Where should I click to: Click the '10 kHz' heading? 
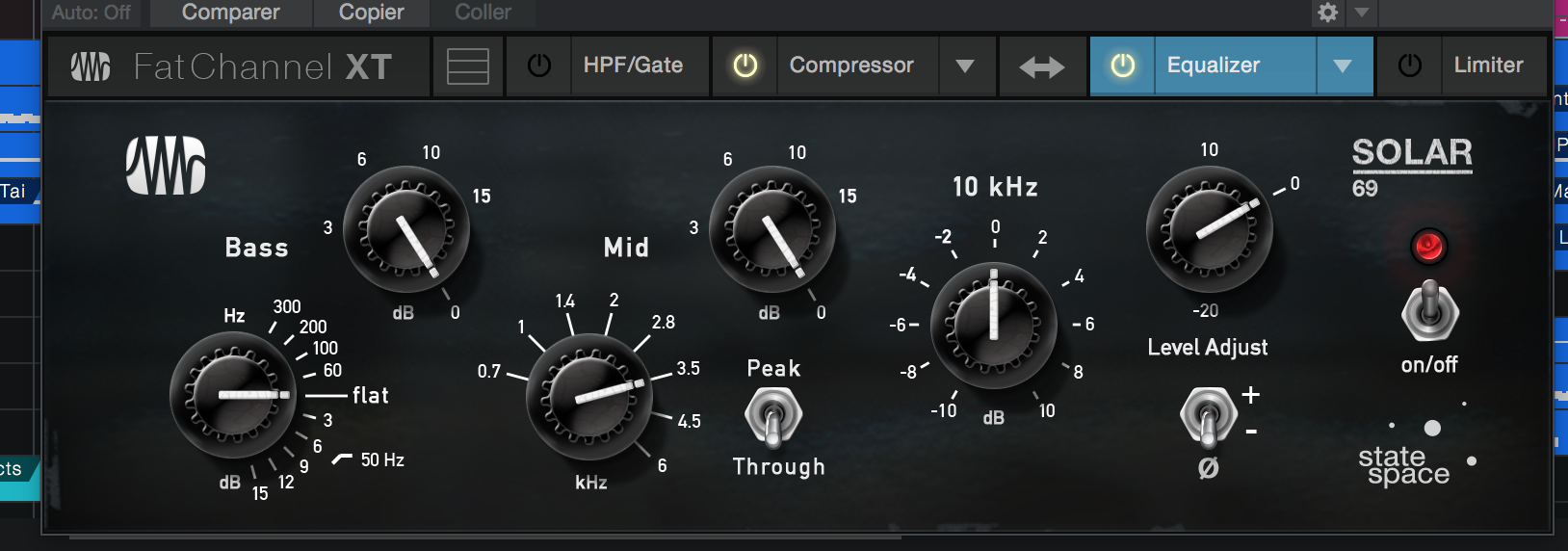[996, 187]
